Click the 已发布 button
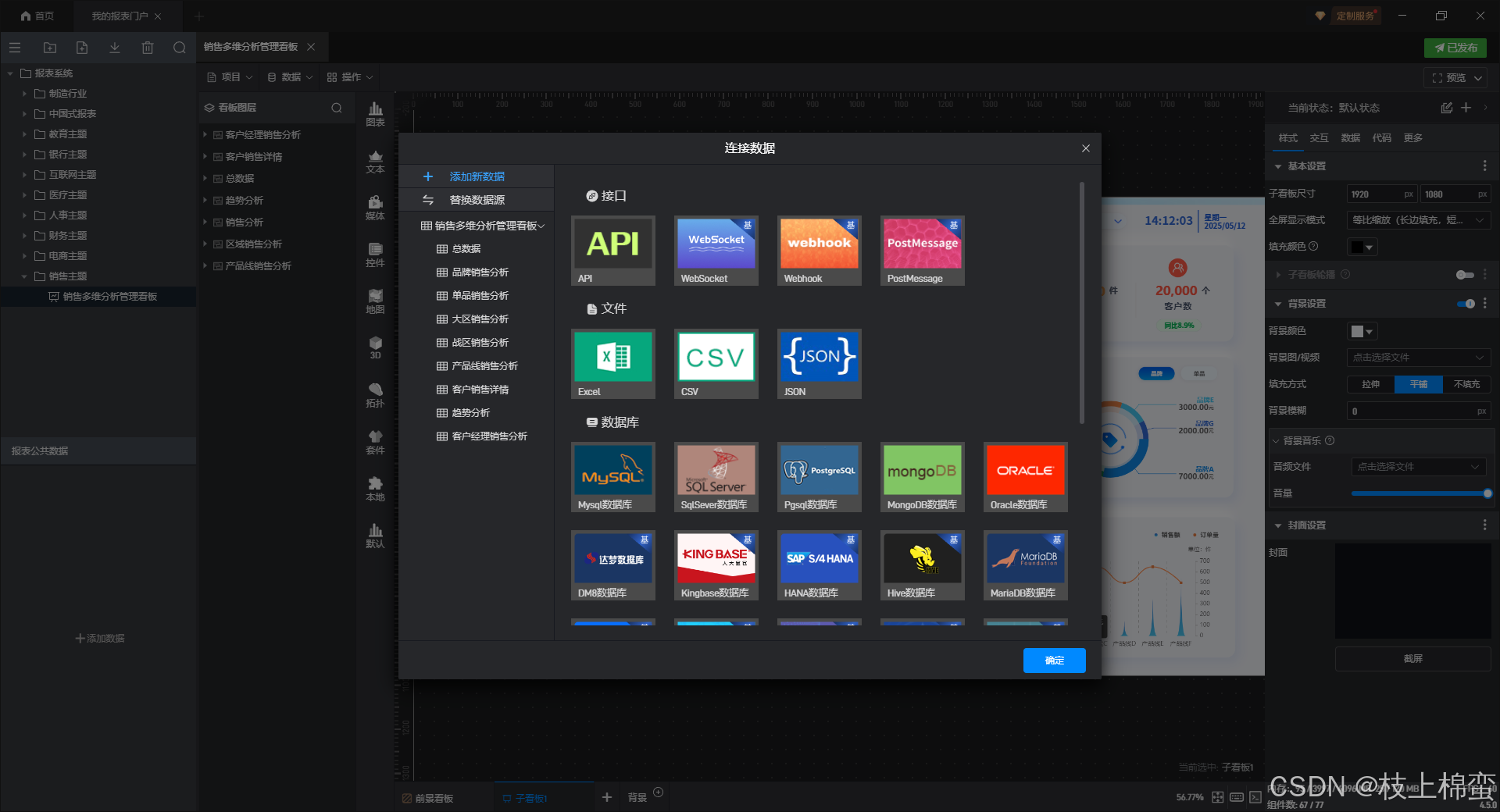Screen dimensions: 1500x812 pyautogui.click(x=1455, y=48)
